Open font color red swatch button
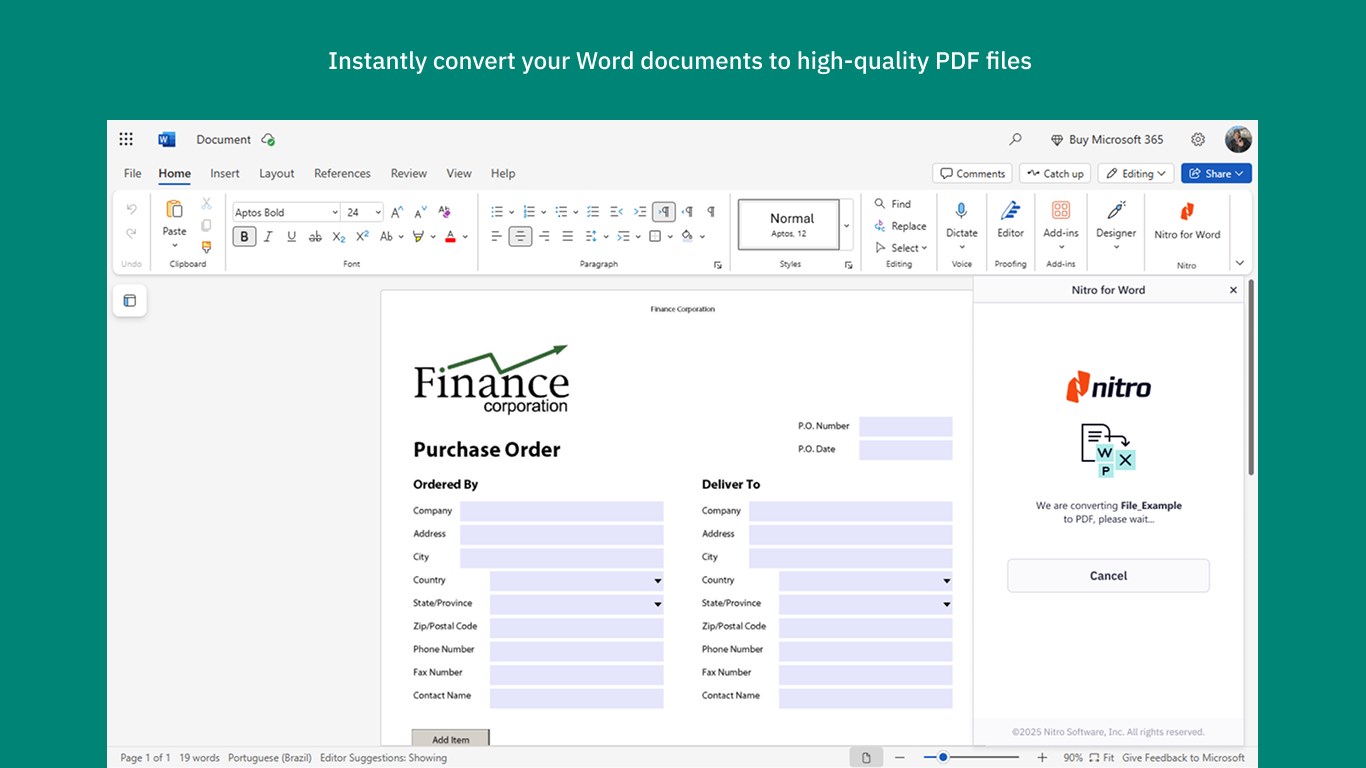 (451, 237)
